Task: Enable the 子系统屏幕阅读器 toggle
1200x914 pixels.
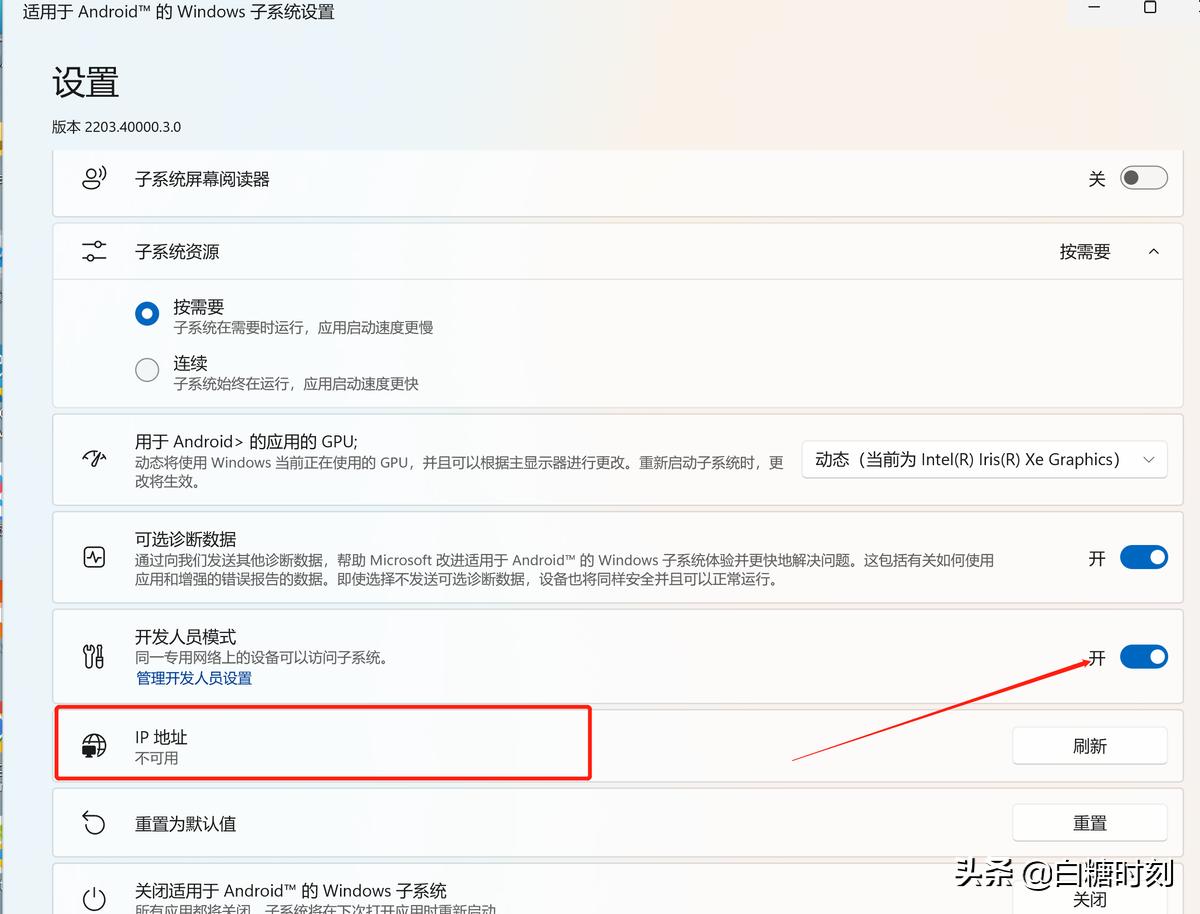Action: [x=1143, y=177]
